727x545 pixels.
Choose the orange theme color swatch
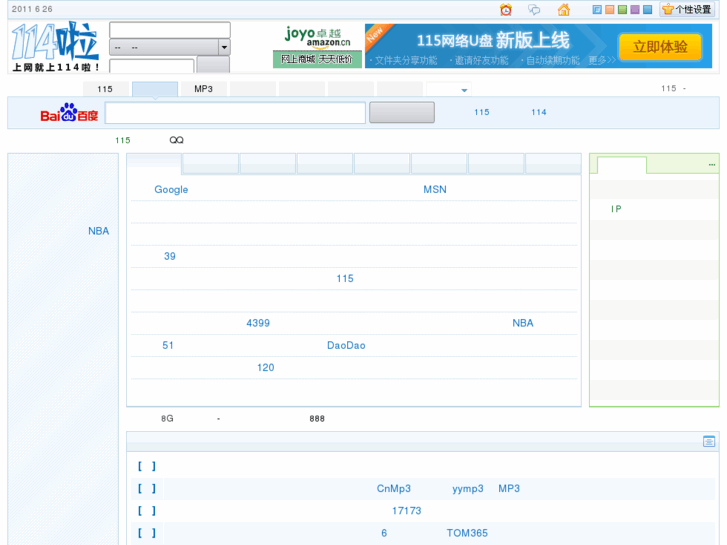point(610,9)
